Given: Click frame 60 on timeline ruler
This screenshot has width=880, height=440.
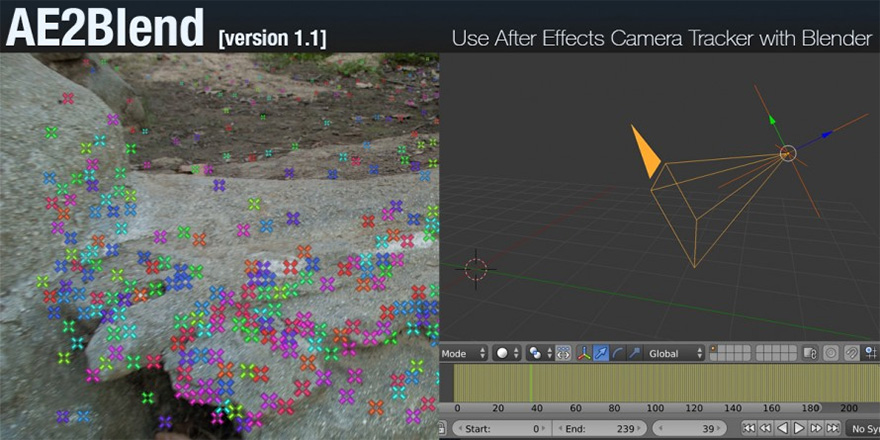Looking at the screenshot, I should click(576, 408).
